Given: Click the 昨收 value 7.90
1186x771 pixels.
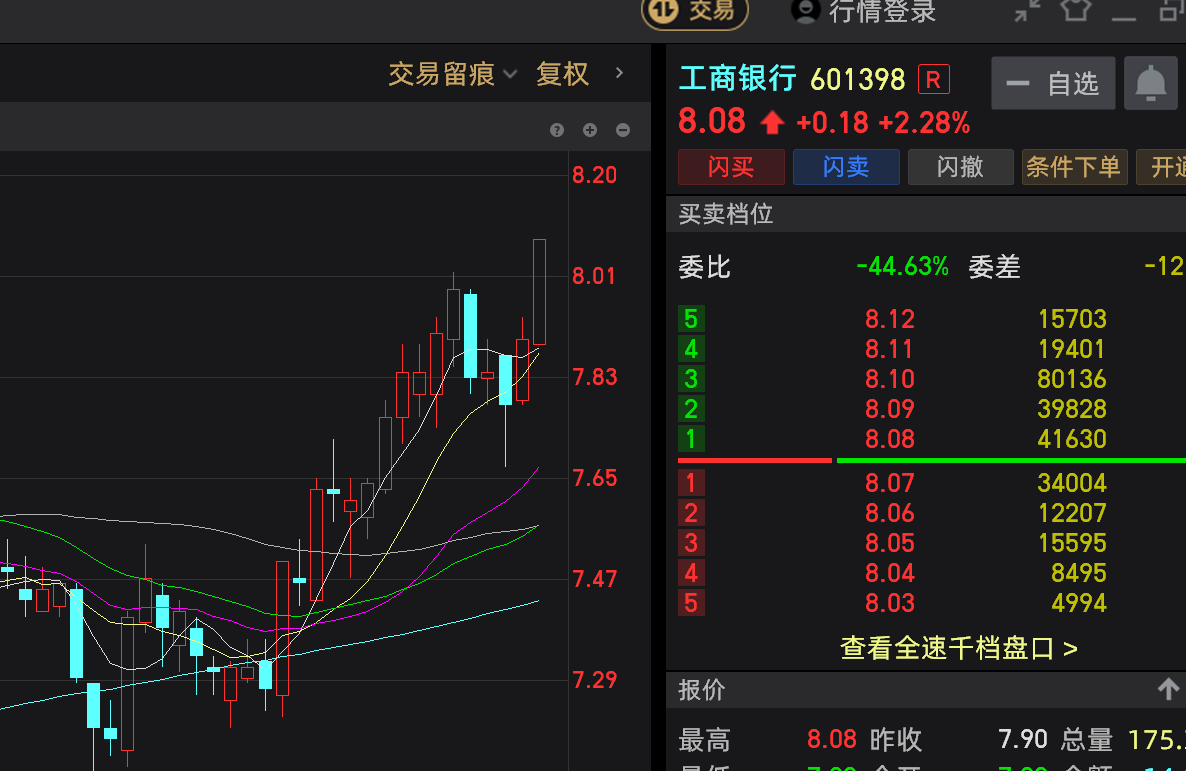Looking at the screenshot, I should coord(1023,739).
